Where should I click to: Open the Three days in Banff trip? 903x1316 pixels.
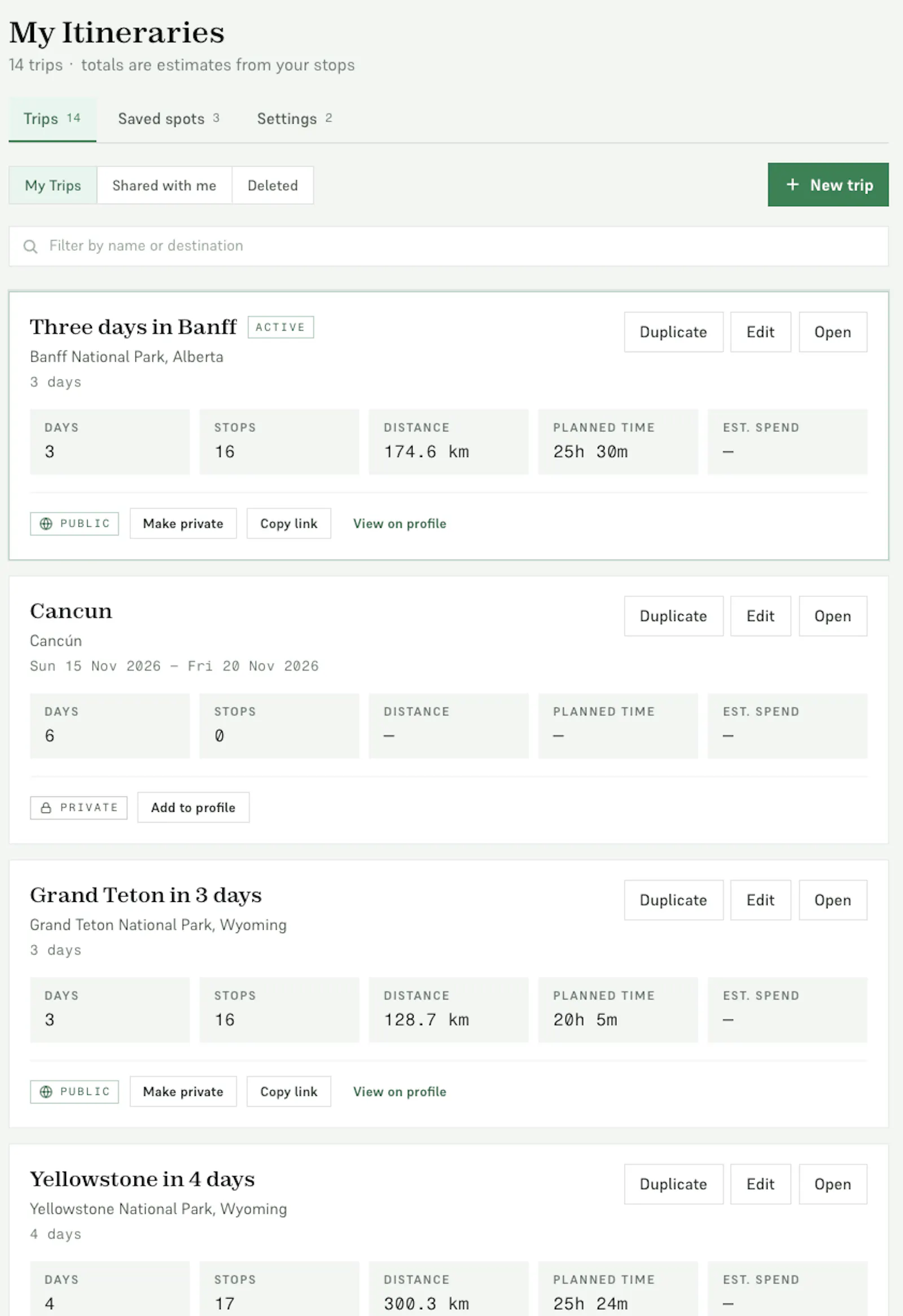click(x=833, y=332)
